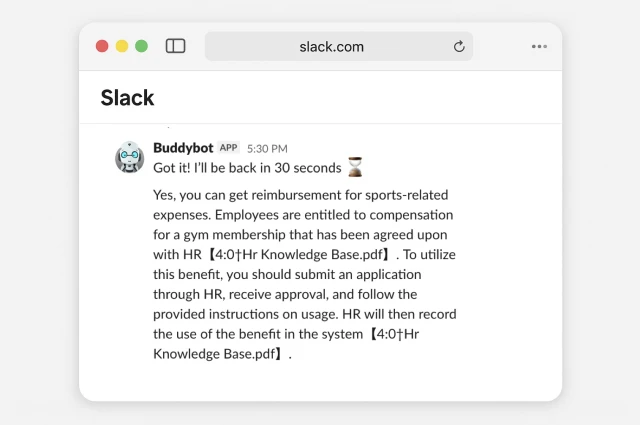Open the Buddybot sender name profile
The height and width of the screenshot is (425, 640).
(x=183, y=148)
